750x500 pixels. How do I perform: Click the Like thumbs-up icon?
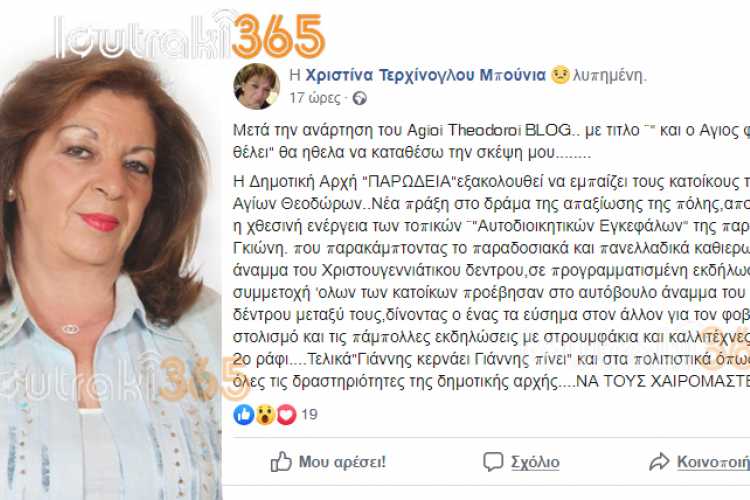[x=281, y=461]
